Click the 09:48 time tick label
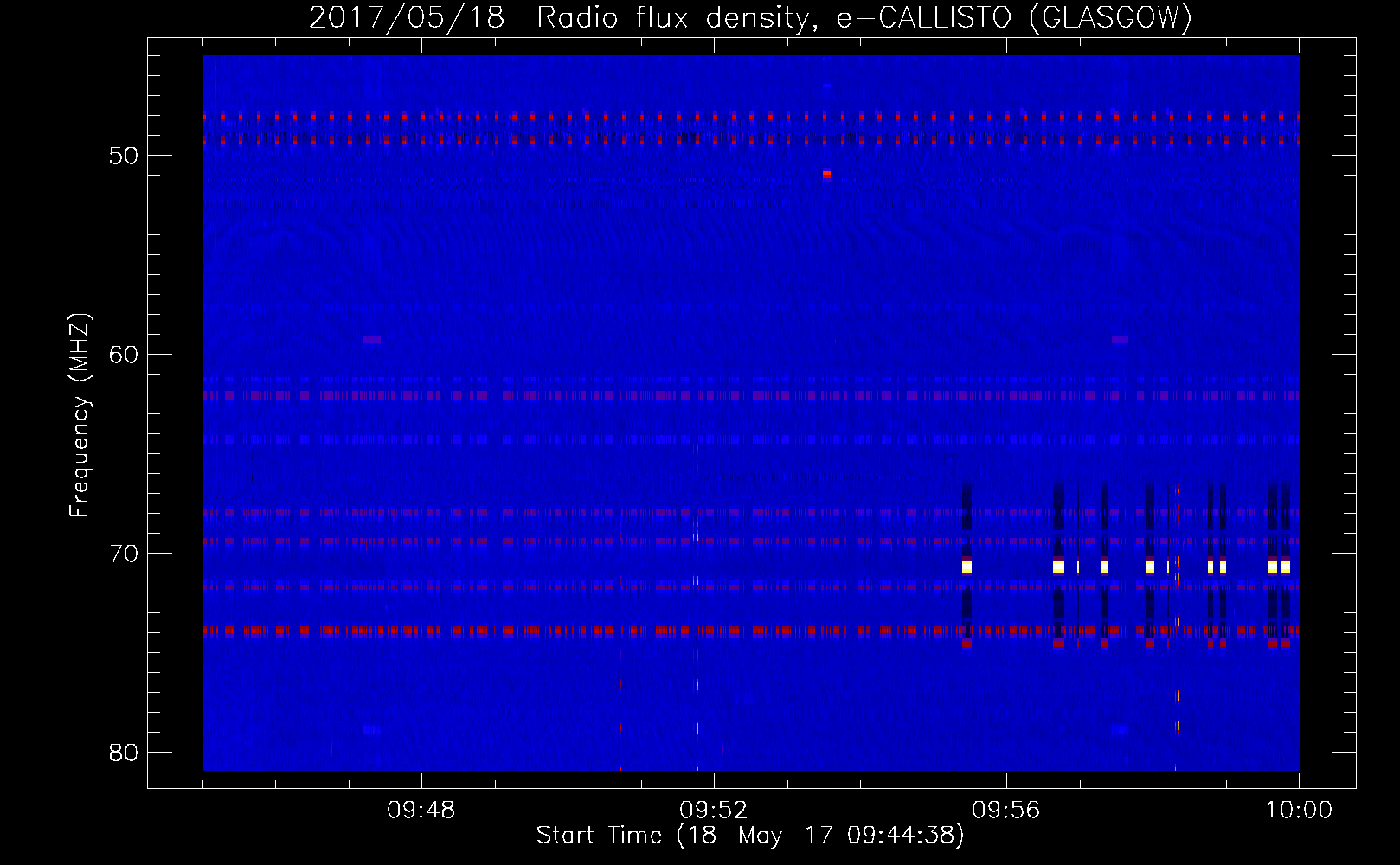Viewport: 1400px width, 865px height. pyautogui.click(x=421, y=811)
